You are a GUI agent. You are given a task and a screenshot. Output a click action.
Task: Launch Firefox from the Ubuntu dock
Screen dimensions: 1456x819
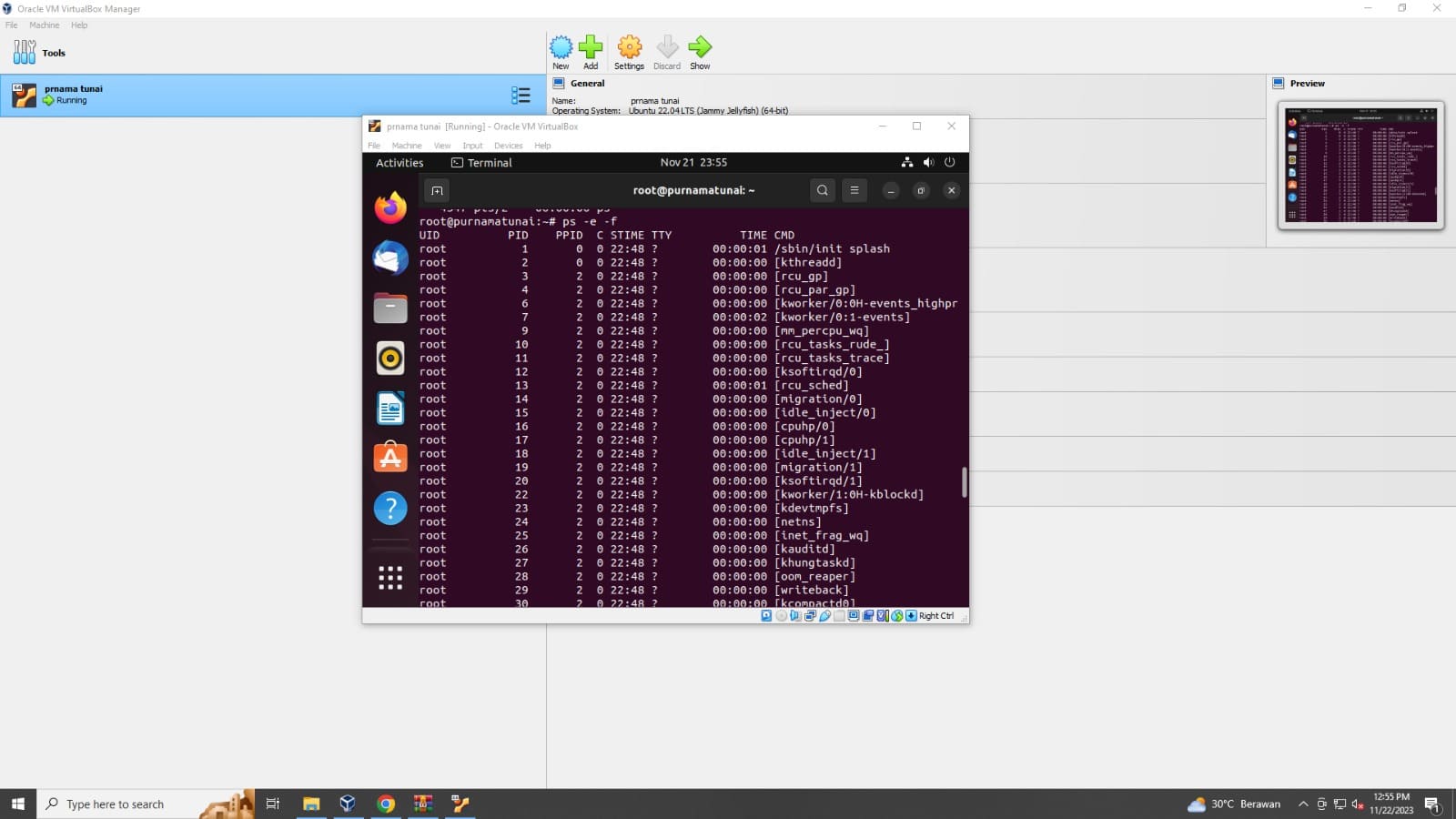click(390, 207)
